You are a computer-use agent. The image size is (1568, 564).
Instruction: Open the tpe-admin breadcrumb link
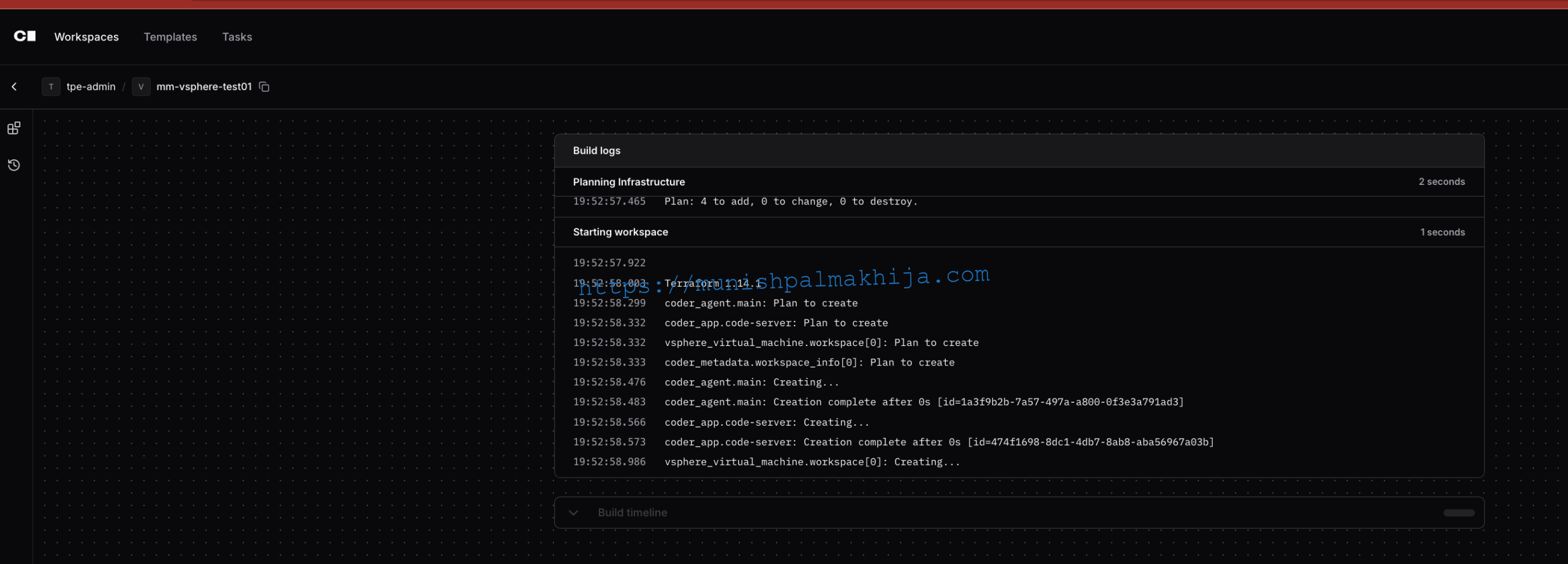[91, 87]
